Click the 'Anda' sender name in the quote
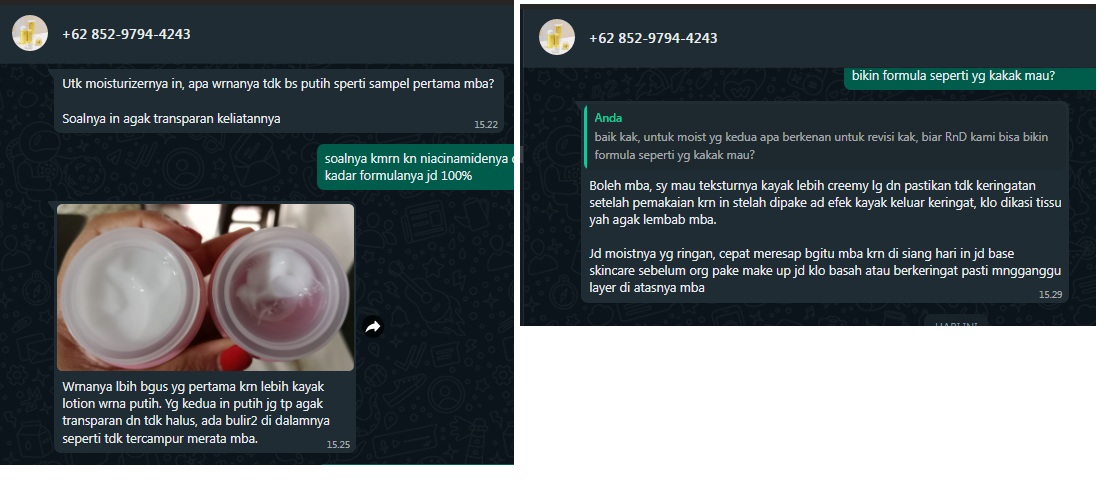 [609, 118]
